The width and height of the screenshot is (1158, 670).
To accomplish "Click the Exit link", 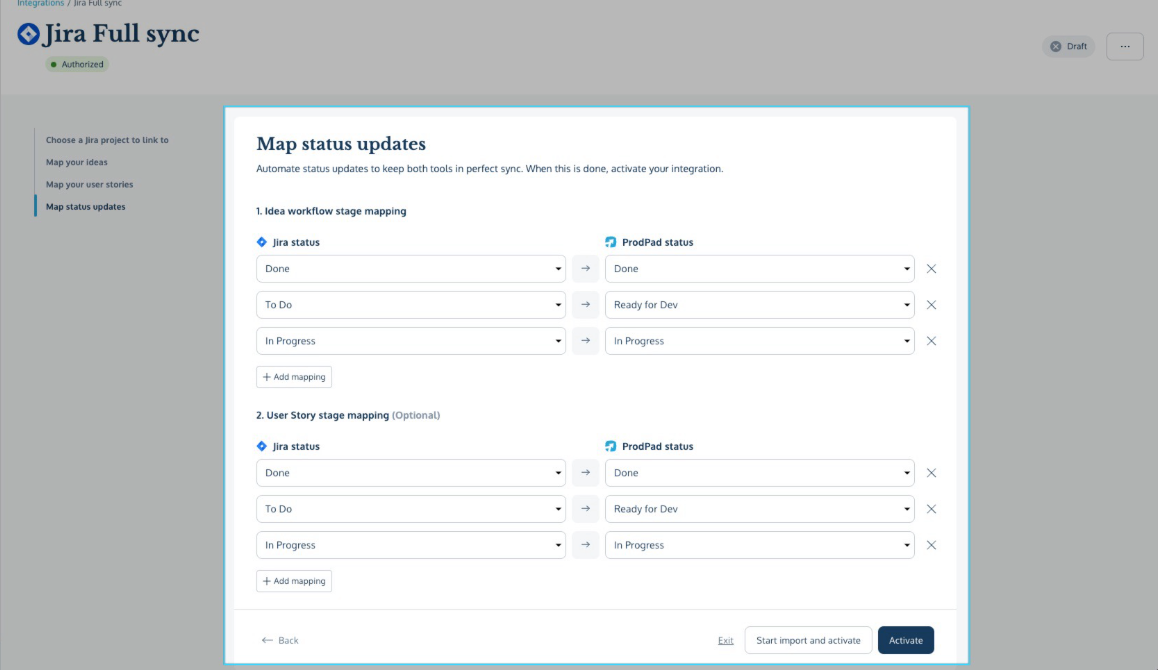I will [725, 640].
